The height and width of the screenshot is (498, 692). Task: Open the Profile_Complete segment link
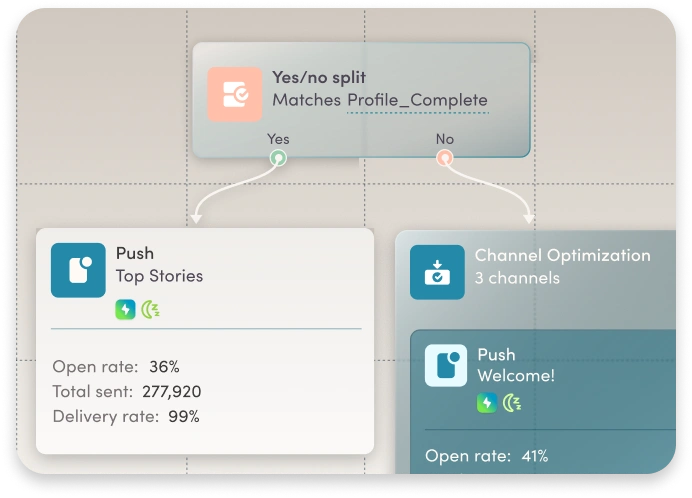(417, 101)
